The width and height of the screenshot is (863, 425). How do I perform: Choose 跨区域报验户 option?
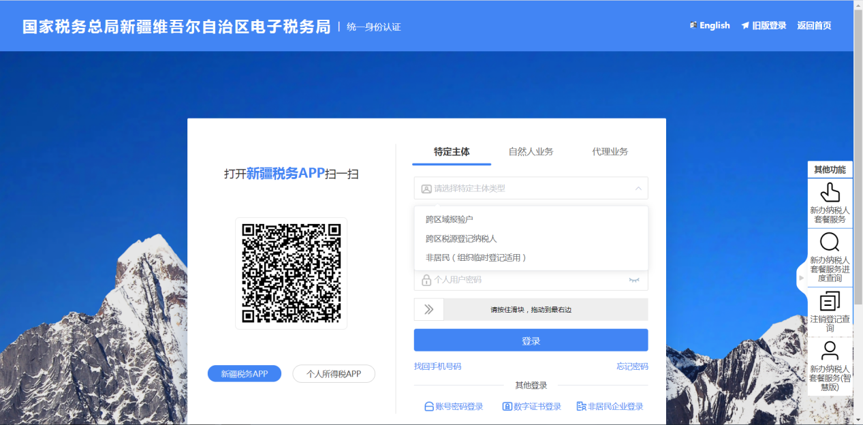pyautogui.click(x=531, y=219)
